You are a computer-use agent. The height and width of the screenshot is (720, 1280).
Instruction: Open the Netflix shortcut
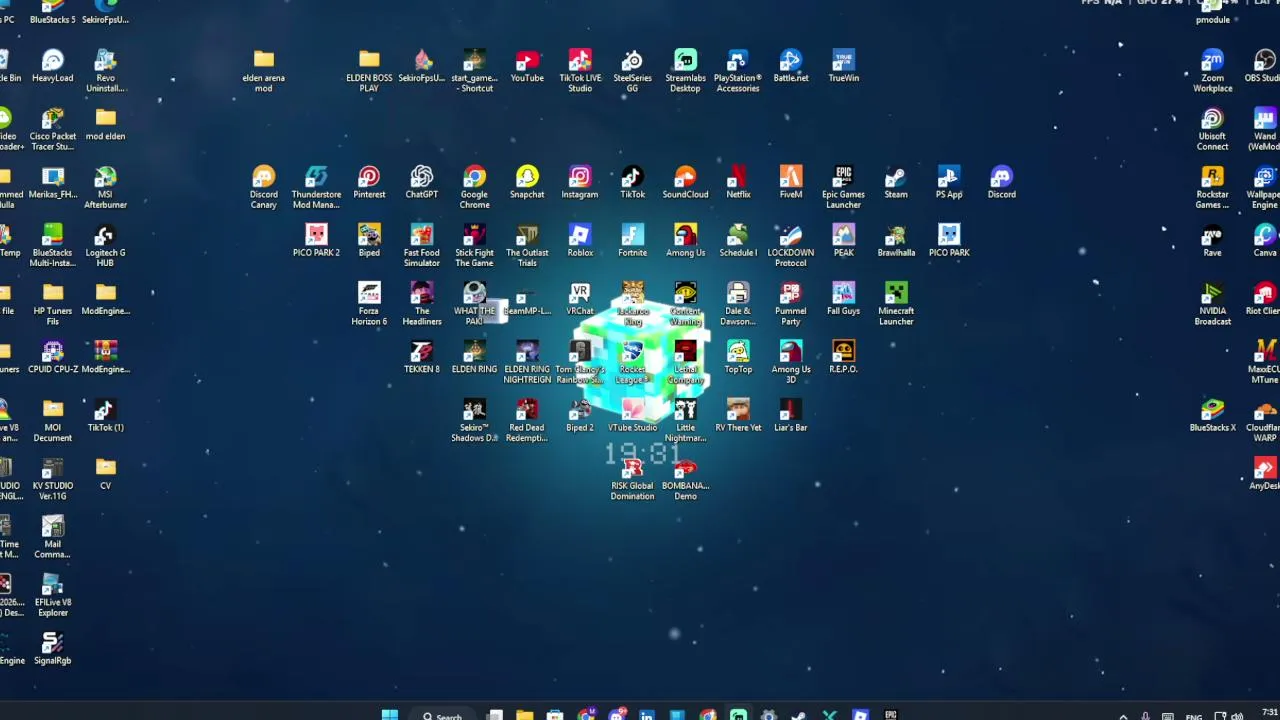738,183
